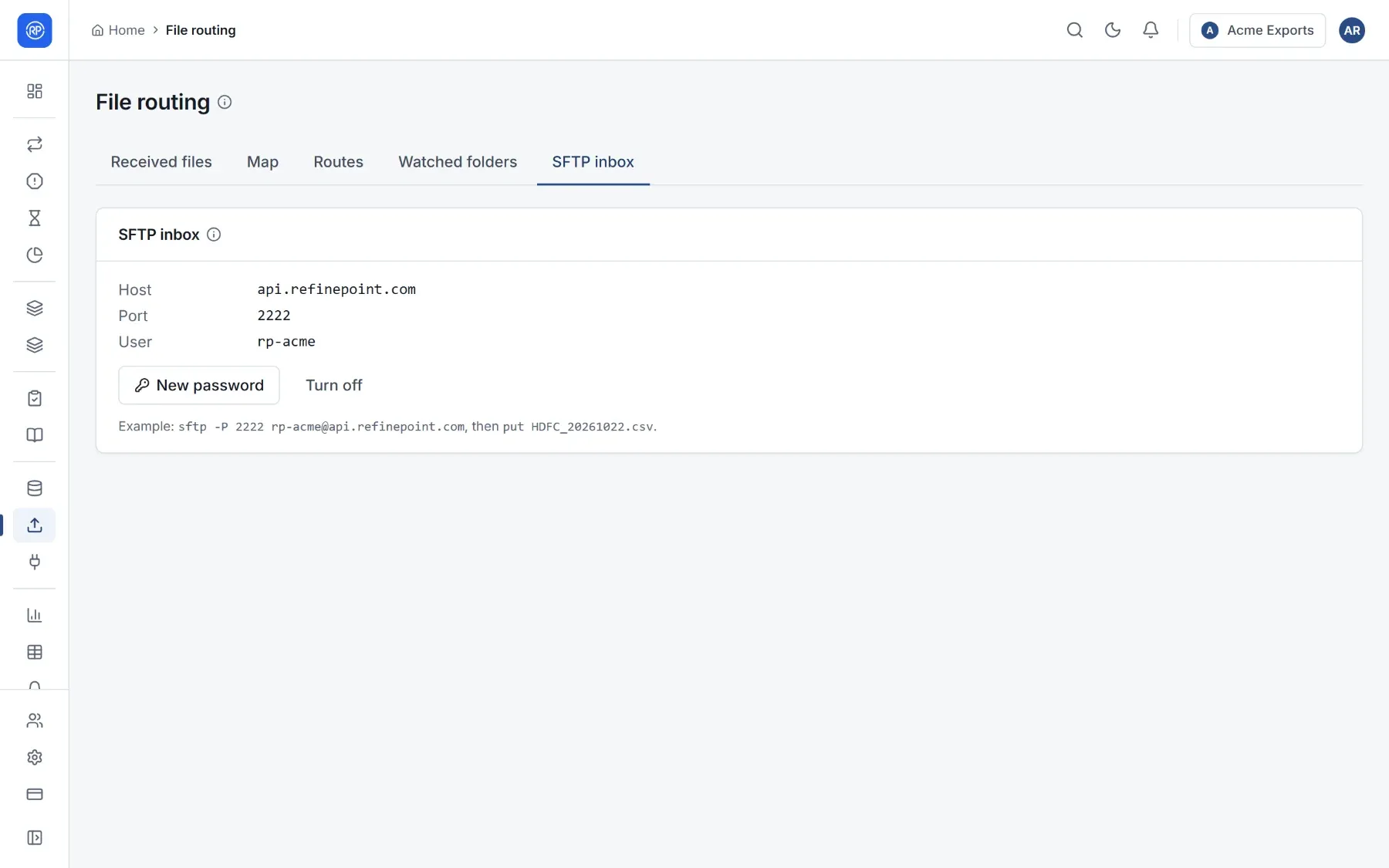Open the repeat arrows sidebar icon
This screenshot has width=1389, height=868.
[x=35, y=144]
